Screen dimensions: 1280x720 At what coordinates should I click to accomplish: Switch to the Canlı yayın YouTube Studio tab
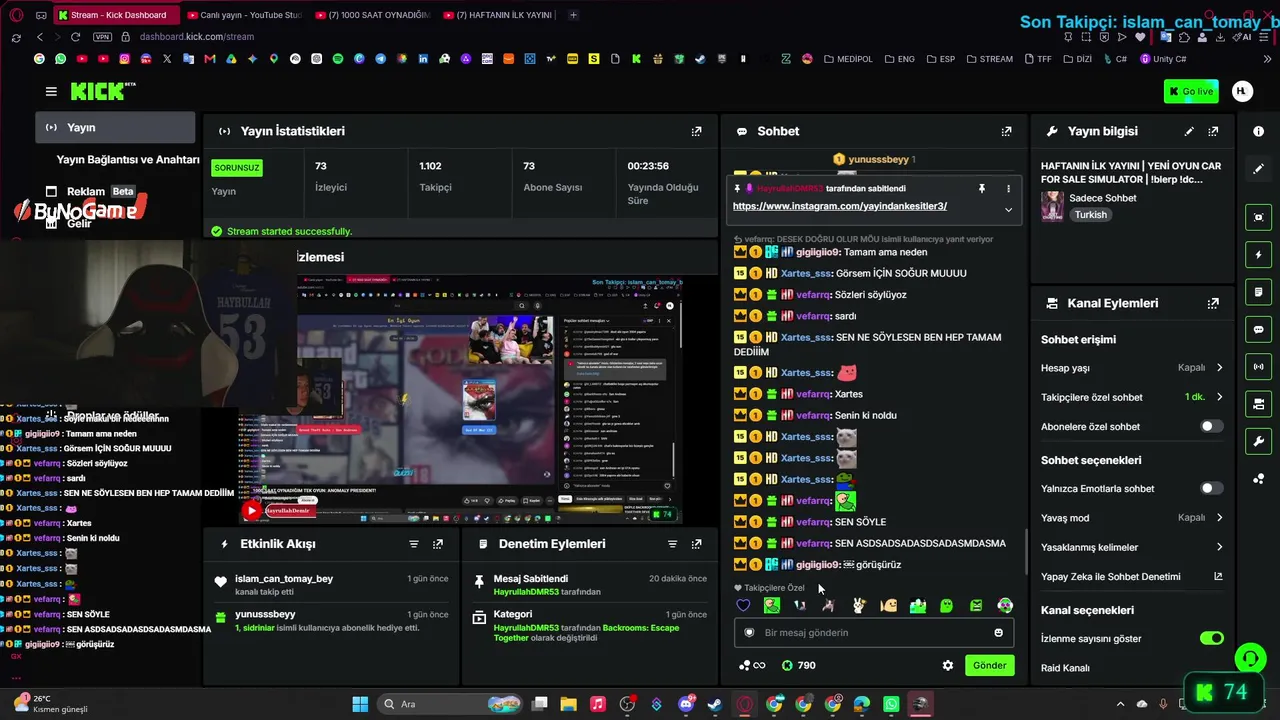pos(244,15)
